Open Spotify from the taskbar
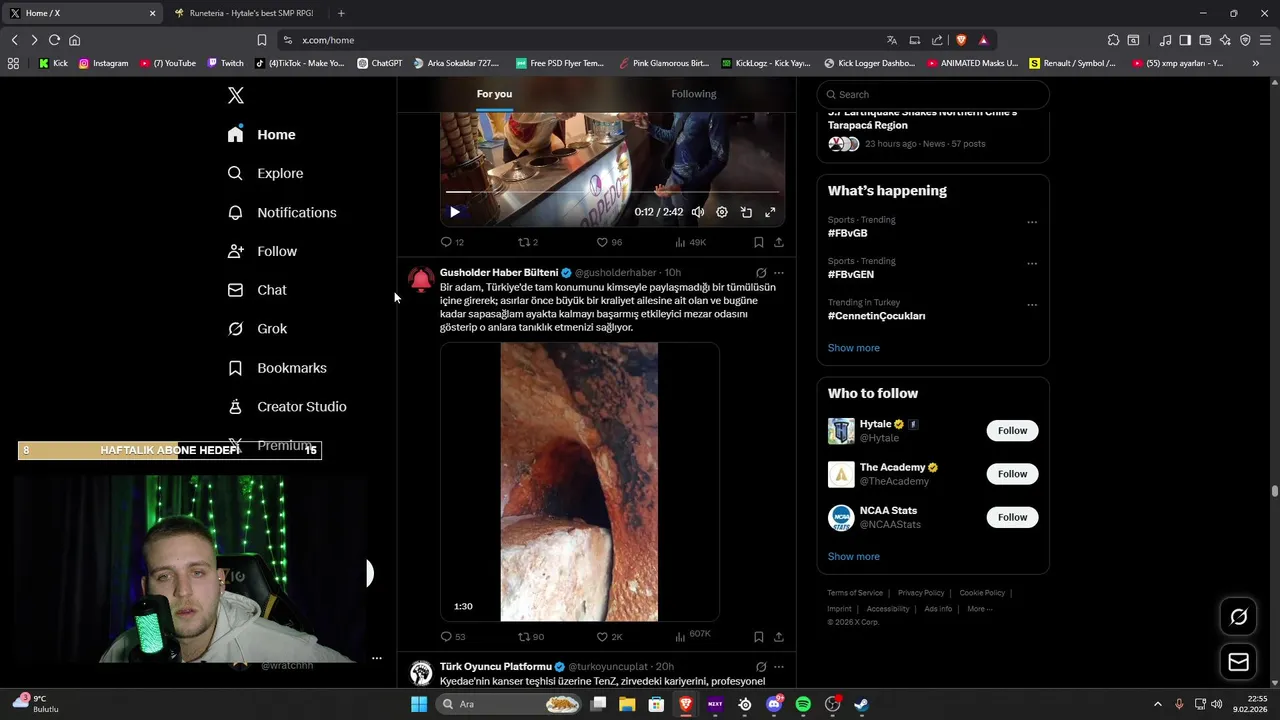This screenshot has height=720, width=1280. (x=803, y=704)
